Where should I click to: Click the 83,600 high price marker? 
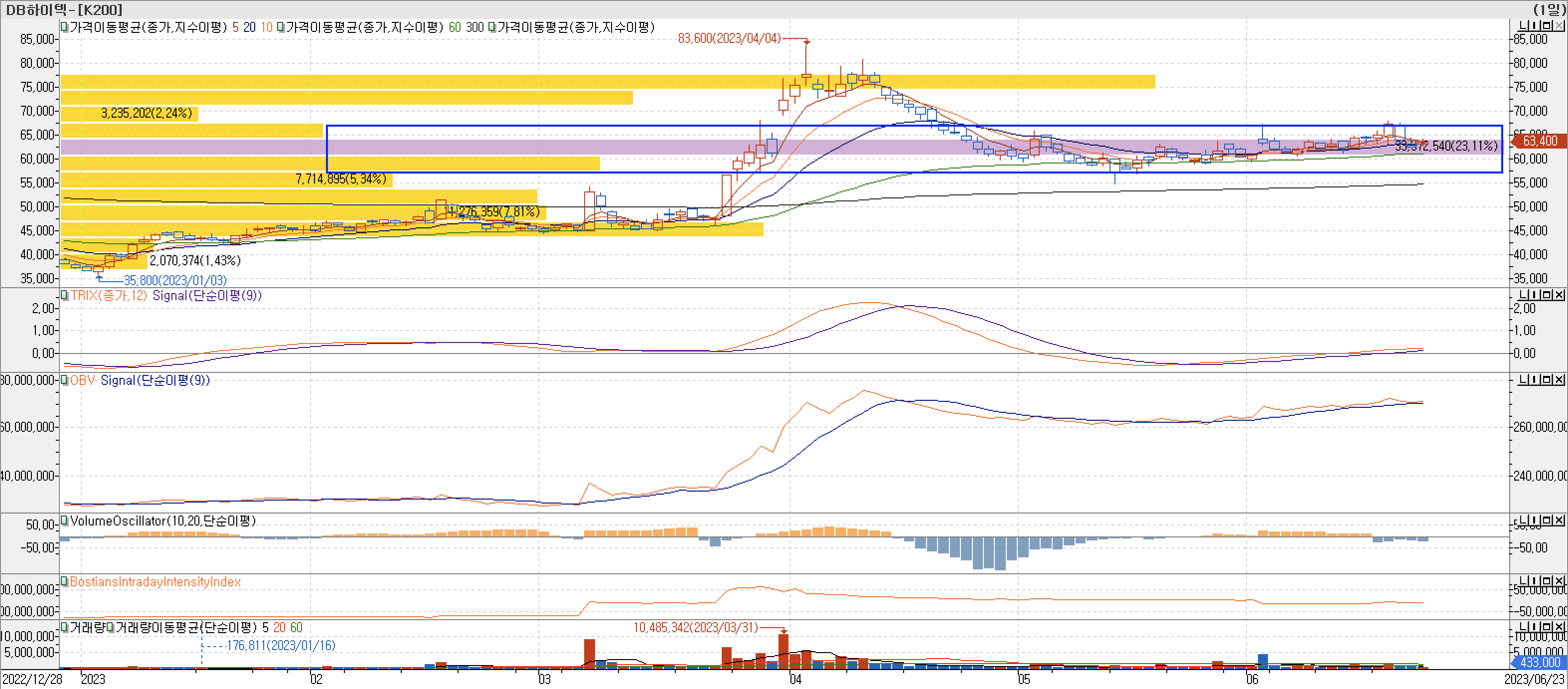tap(729, 38)
